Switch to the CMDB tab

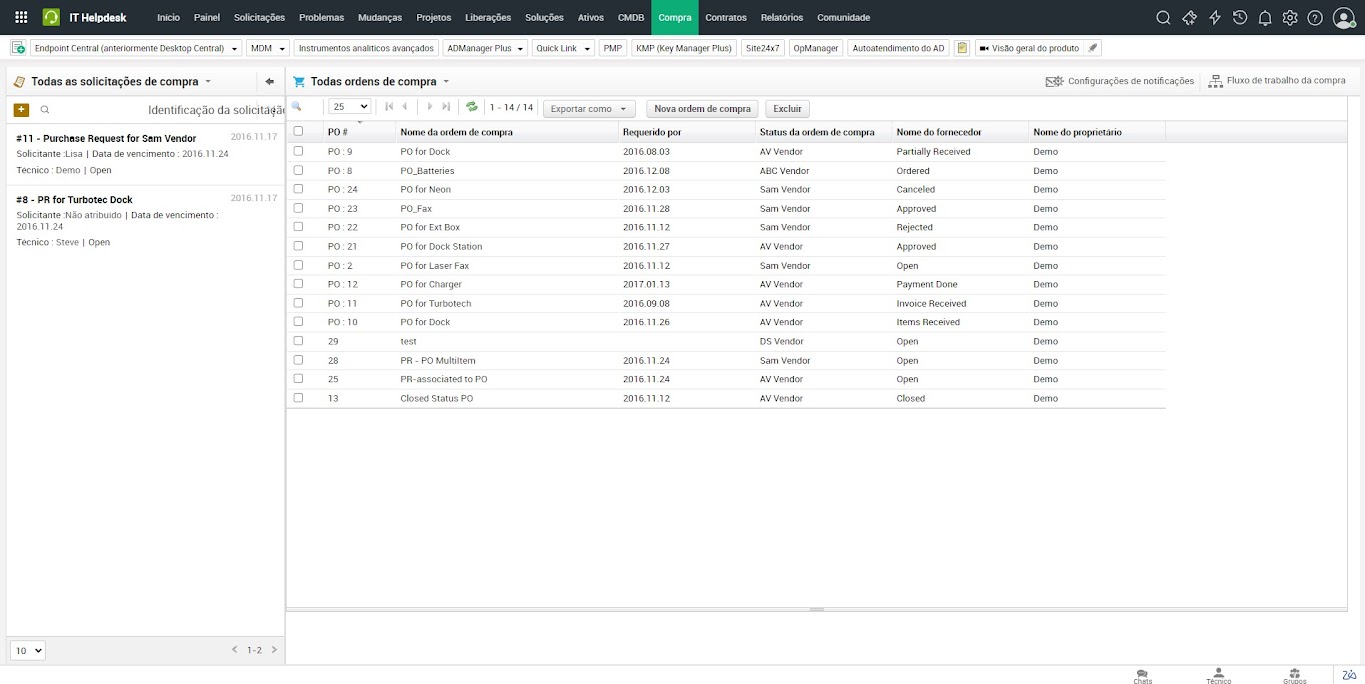[x=631, y=17]
